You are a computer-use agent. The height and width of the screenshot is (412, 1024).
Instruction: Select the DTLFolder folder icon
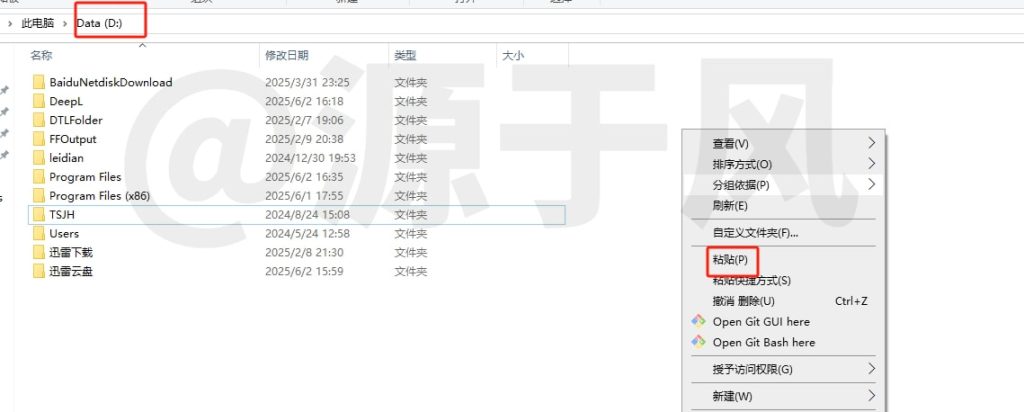[39, 120]
